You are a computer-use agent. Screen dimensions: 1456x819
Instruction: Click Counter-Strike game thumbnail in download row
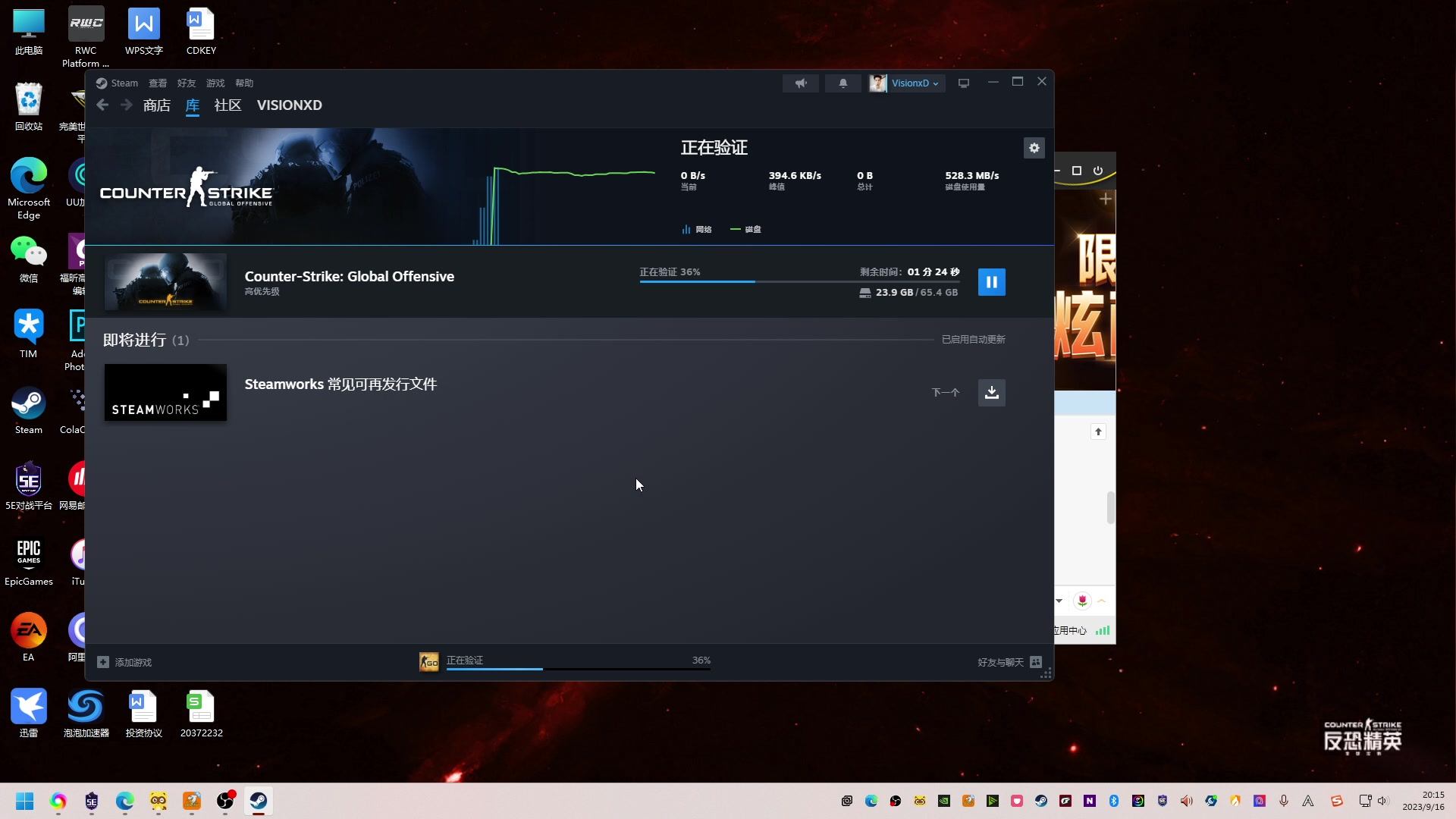tap(165, 282)
